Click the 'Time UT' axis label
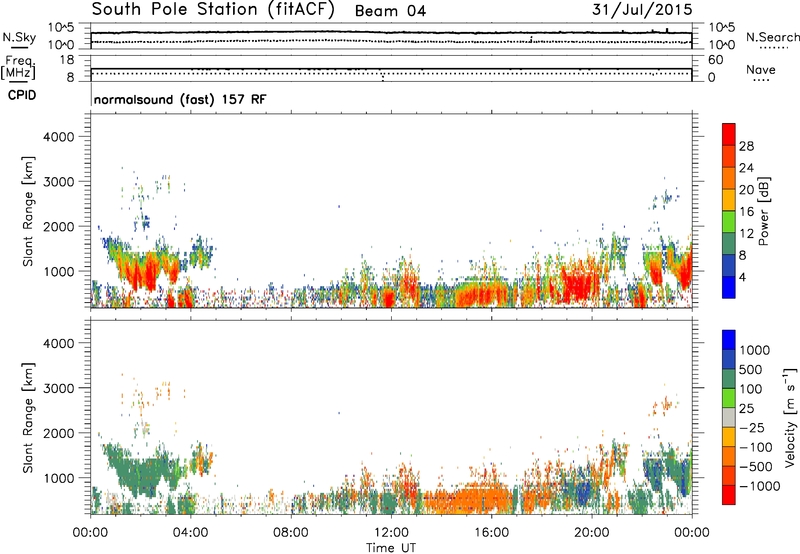800x554 pixels. click(391, 548)
